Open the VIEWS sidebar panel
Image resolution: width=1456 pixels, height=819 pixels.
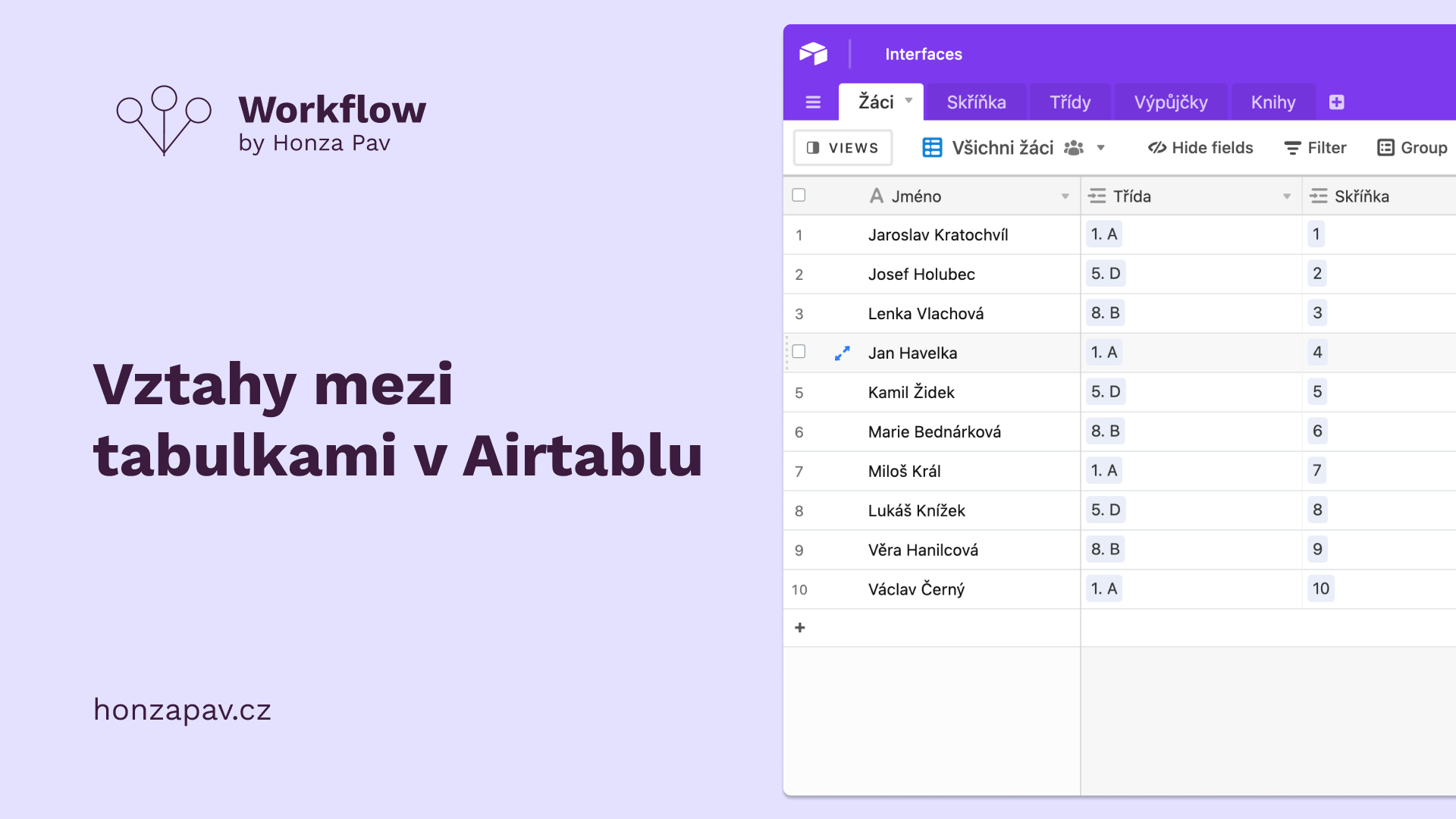843,147
